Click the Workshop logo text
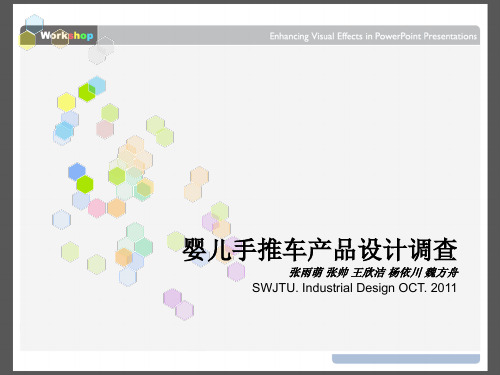Viewport: 500px width, 375px height. (x=67, y=35)
